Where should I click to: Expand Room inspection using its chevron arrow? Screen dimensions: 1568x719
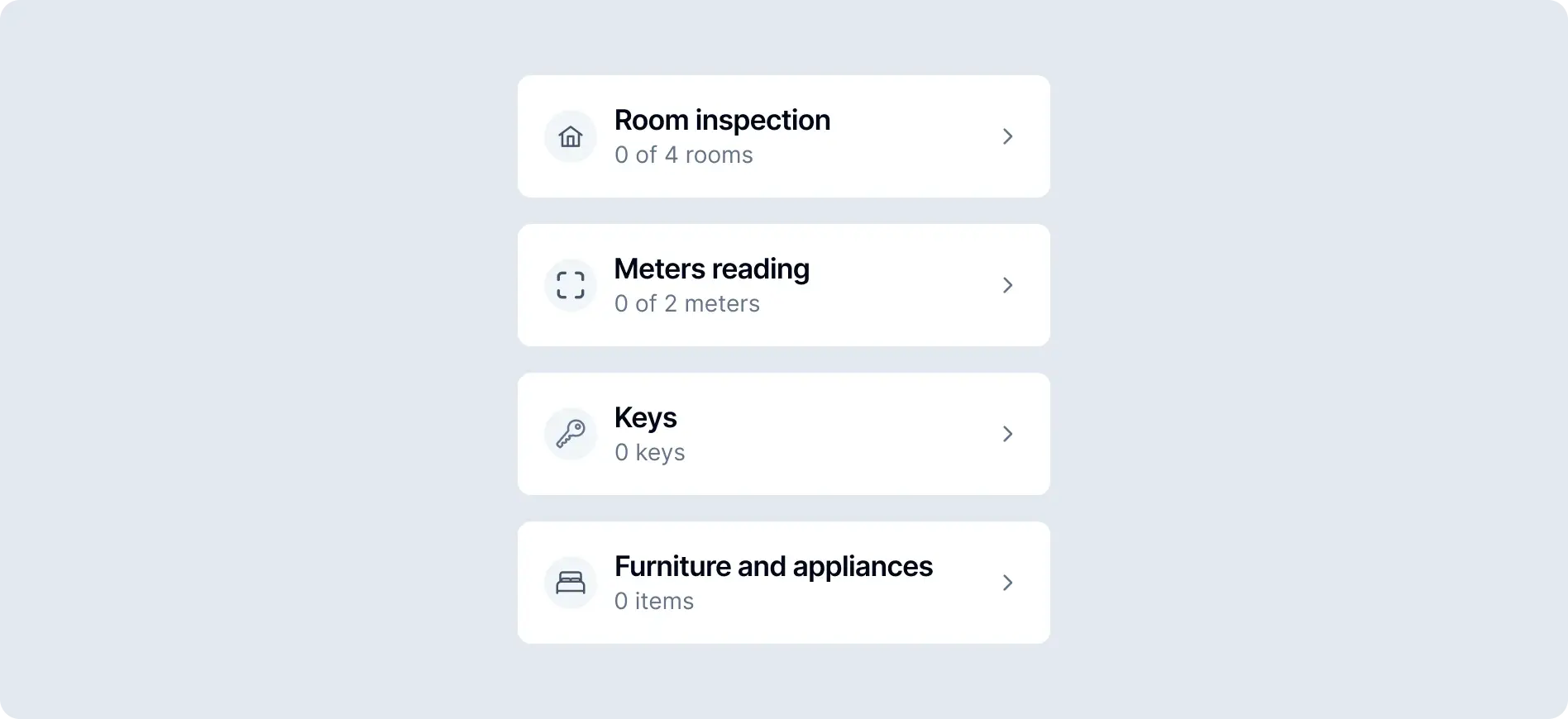point(1007,136)
